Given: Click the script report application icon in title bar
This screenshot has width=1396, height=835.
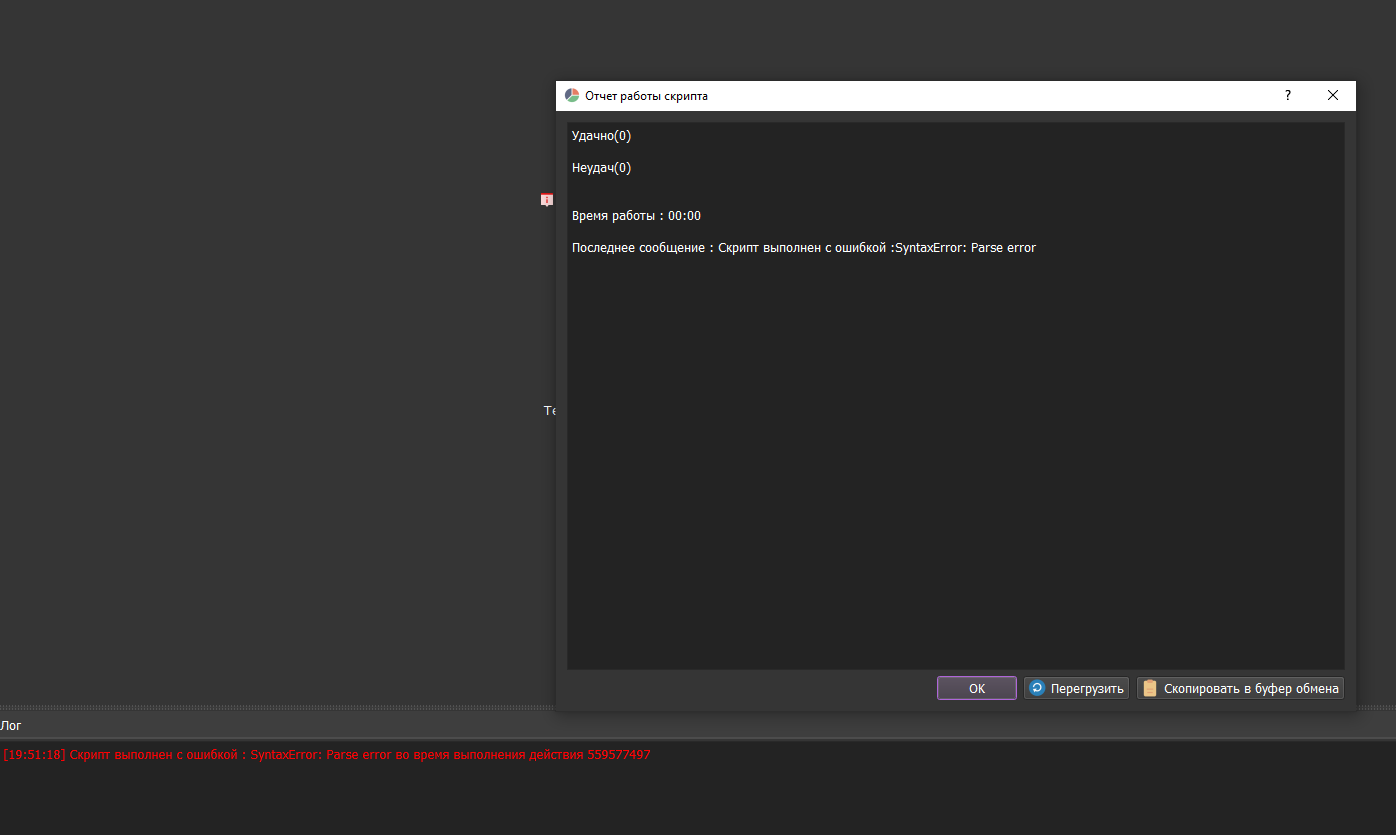Looking at the screenshot, I should (x=570, y=95).
